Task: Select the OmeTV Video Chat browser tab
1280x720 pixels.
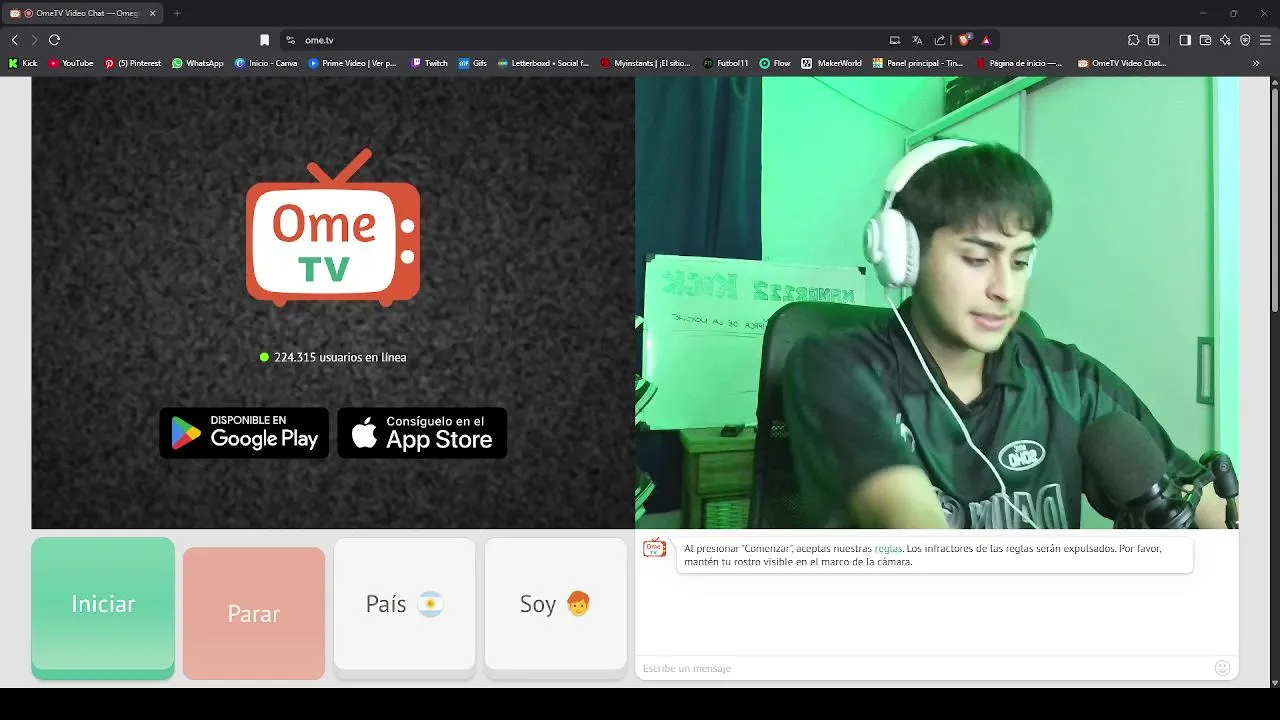Action: [x=82, y=14]
